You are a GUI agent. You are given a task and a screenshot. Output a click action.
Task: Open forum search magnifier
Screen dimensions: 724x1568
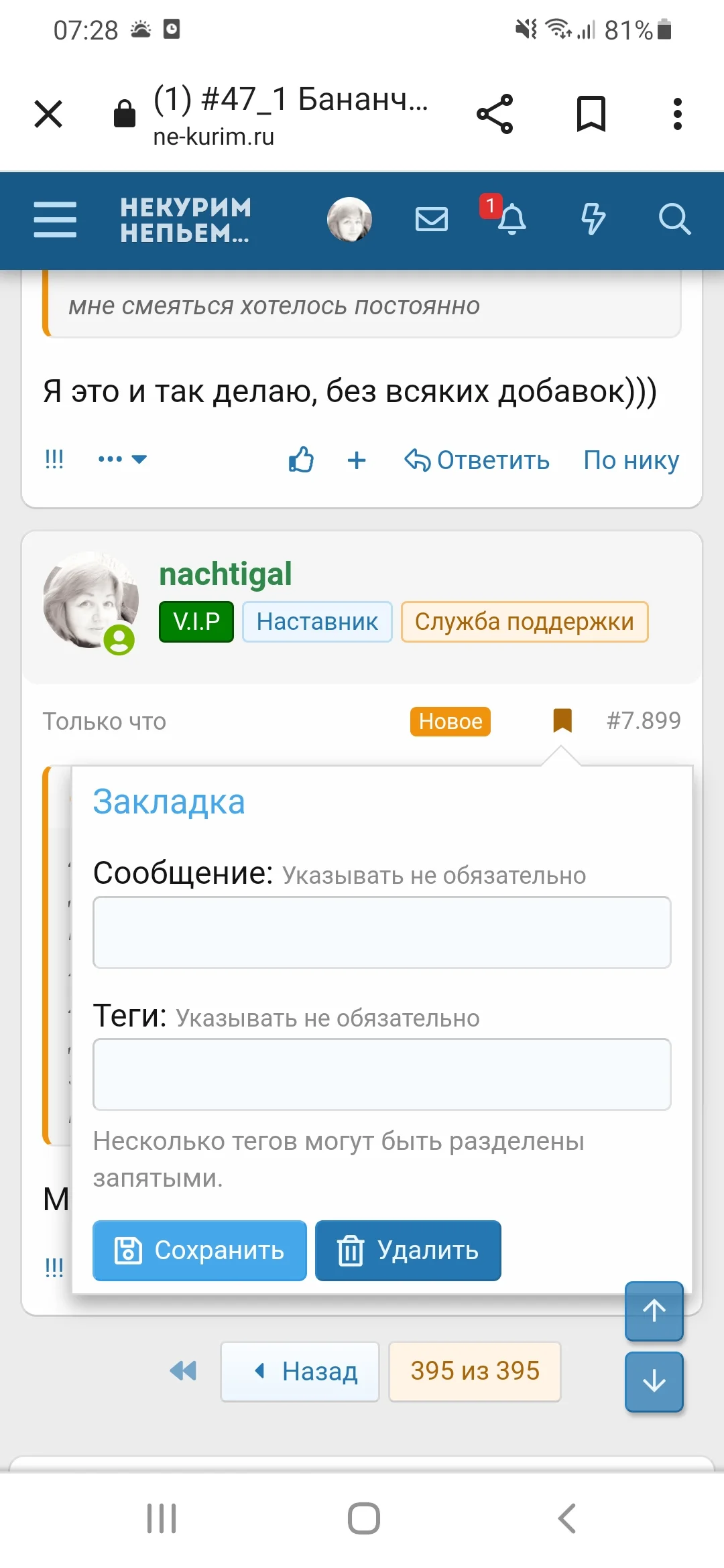[674, 219]
